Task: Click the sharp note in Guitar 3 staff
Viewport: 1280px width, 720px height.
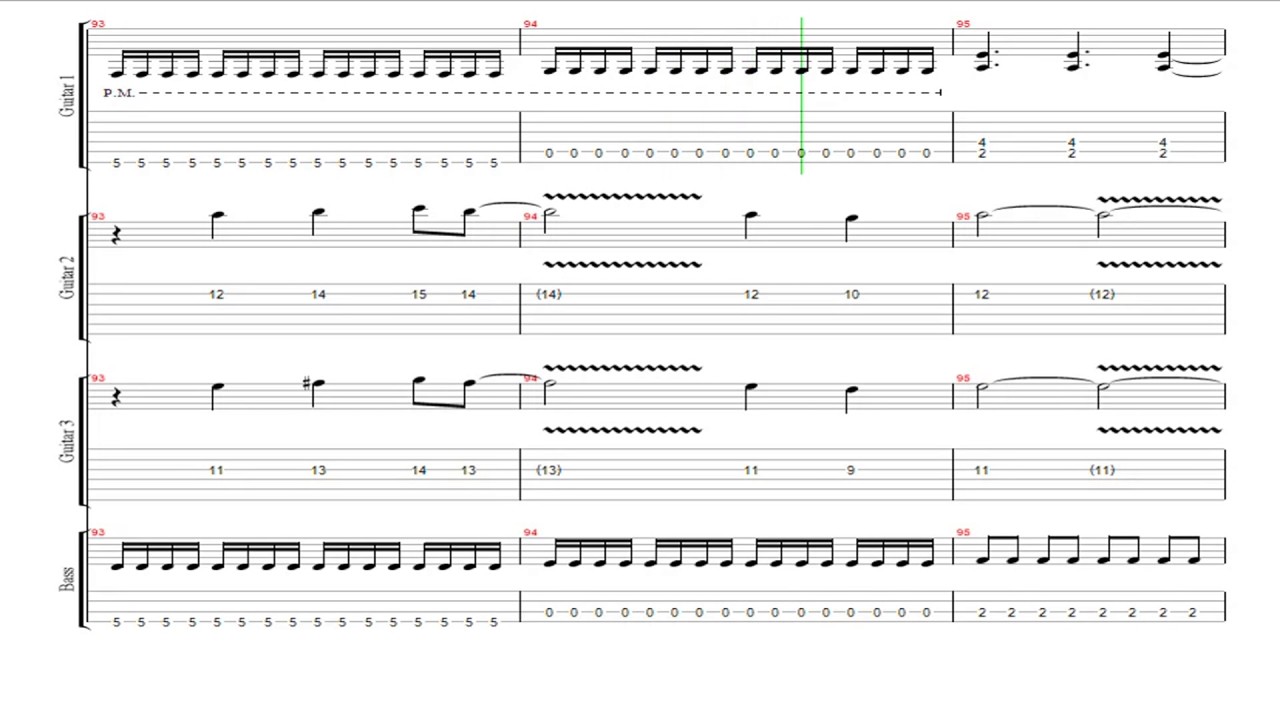Action: (x=315, y=384)
